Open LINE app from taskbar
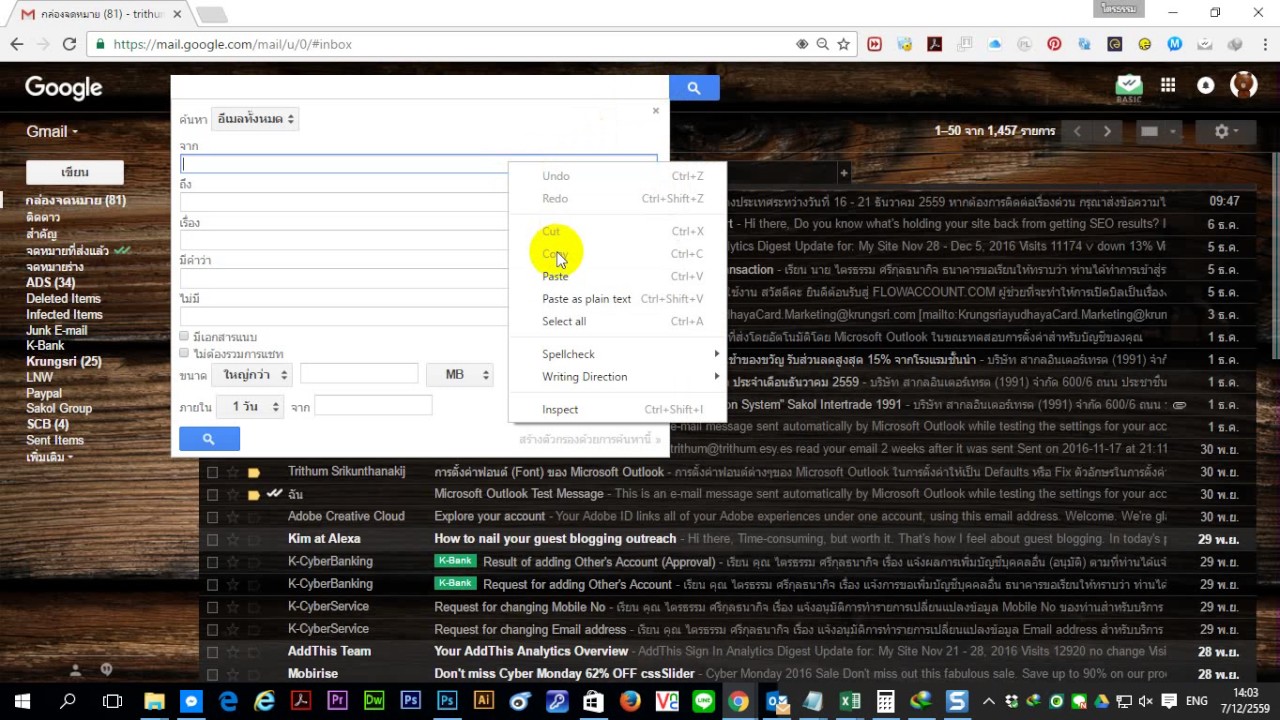Image resolution: width=1280 pixels, height=720 pixels. point(702,701)
